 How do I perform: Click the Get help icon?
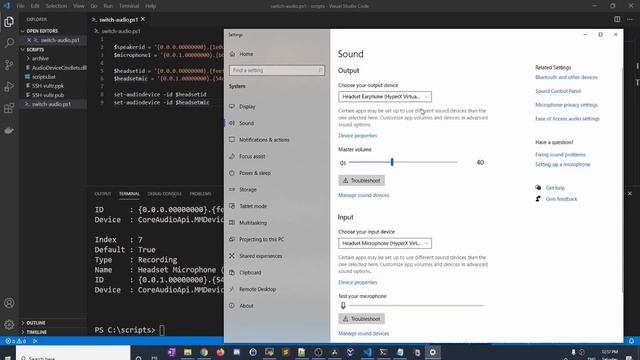[538, 188]
